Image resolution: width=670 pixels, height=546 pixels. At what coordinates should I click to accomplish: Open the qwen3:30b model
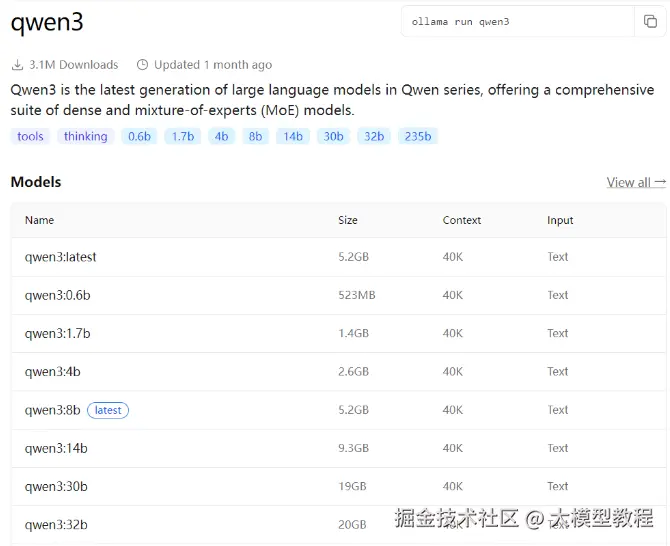56,486
